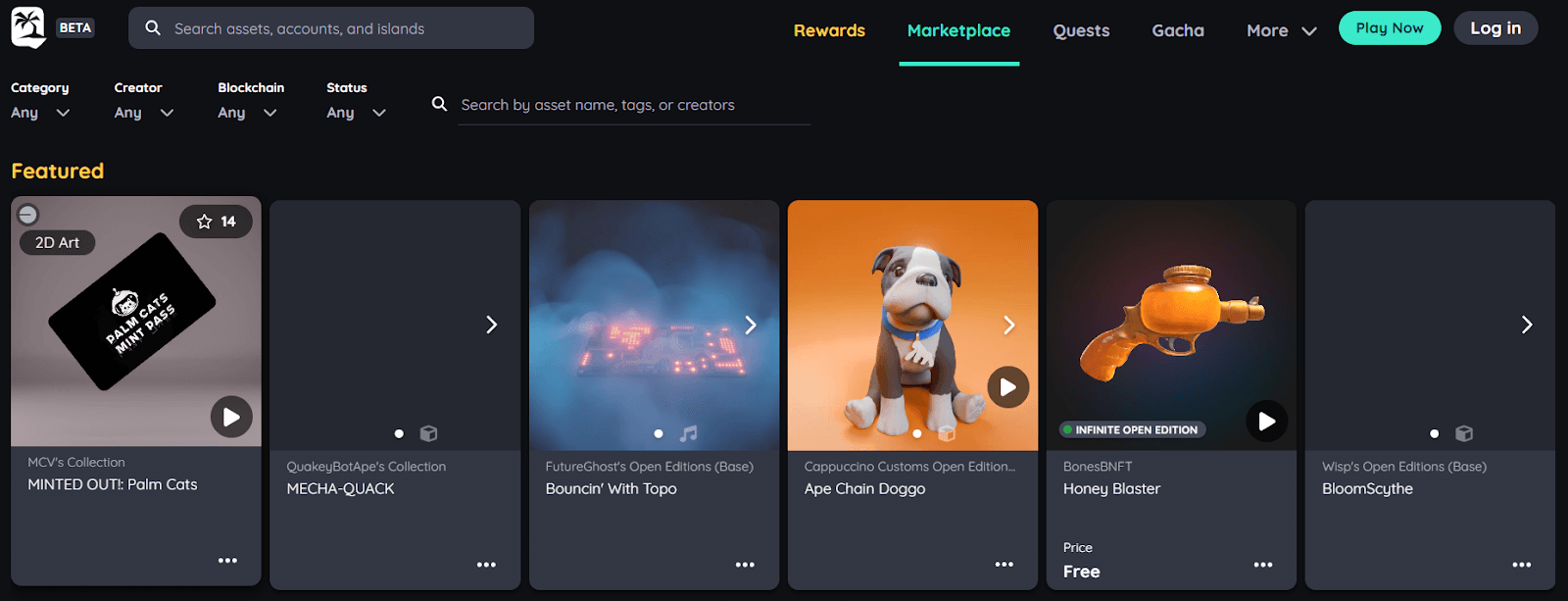Open three-dot menu on BloomScythe card
The width and height of the screenshot is (1568, 601).
[1521, 565]
